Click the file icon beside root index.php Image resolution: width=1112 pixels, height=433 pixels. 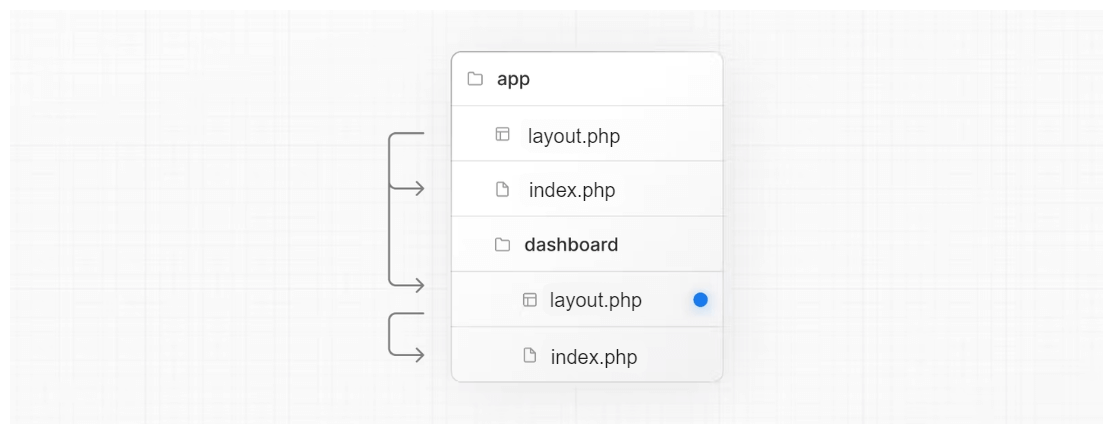pyautogui.click(x=503, y=189)
